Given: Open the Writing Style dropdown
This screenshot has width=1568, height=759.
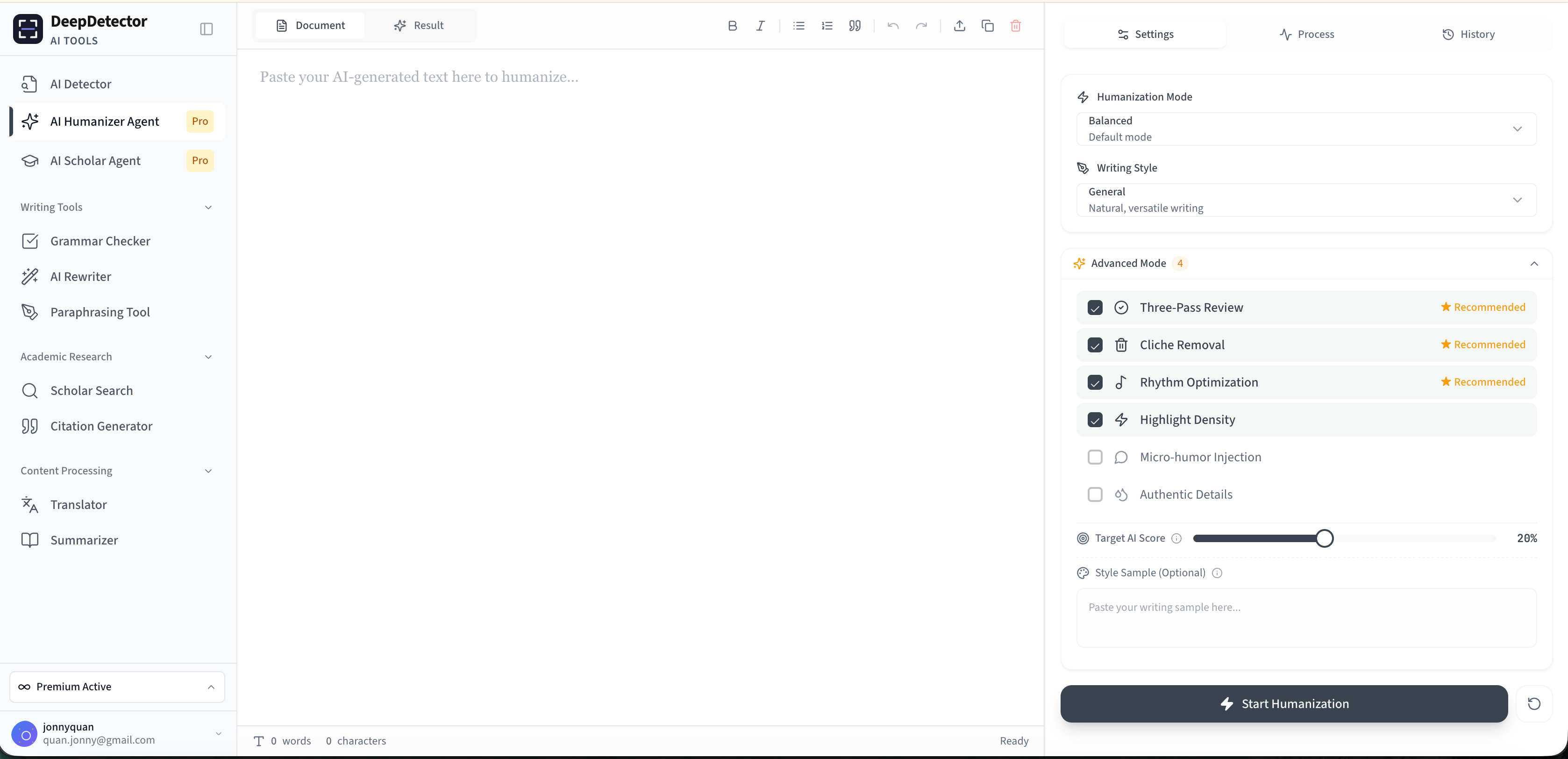Looking at the screenshot, I should [1306, 200].
